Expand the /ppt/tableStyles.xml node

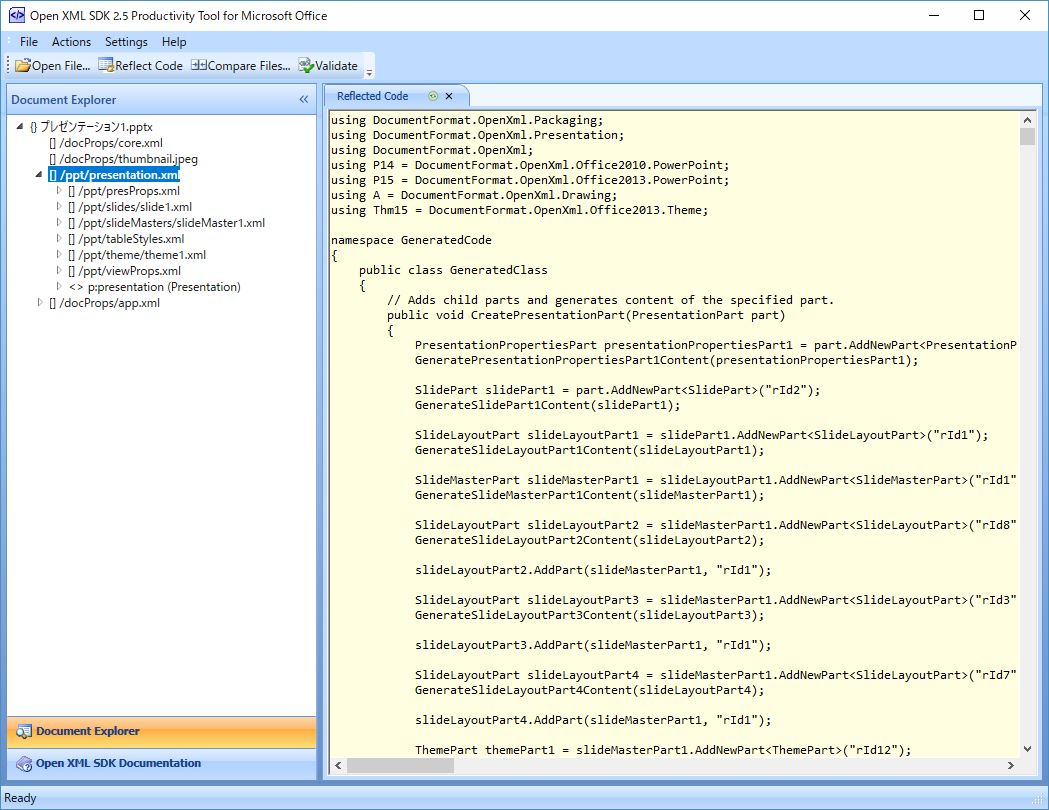click(x=59, y=239)
